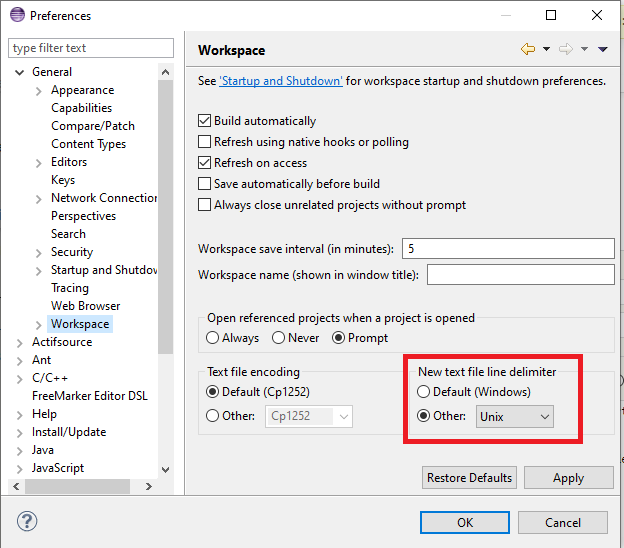
Task: Click the back navigation arrow icon
Action: (x=527, y=49)
